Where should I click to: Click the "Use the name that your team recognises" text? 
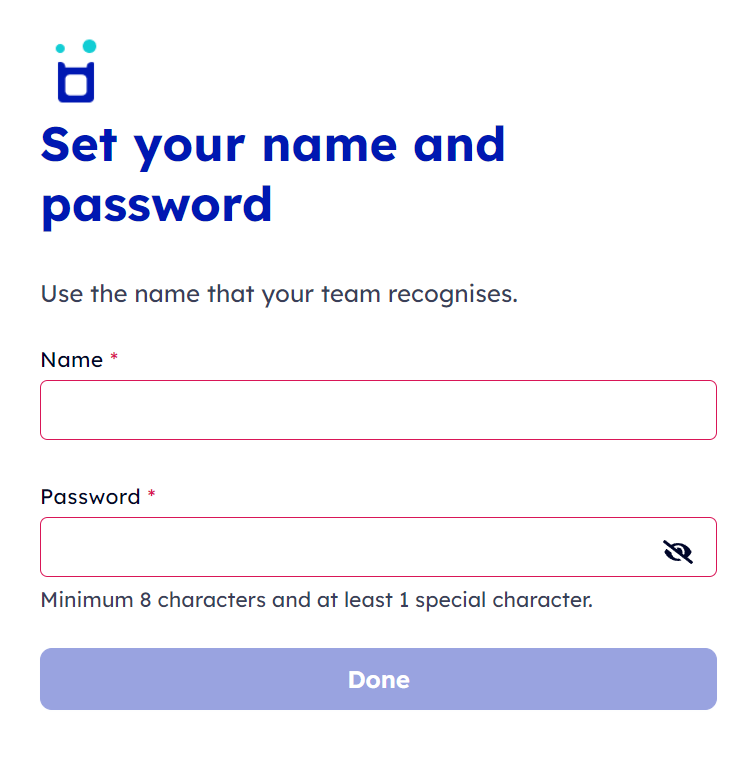pos(279,294)
